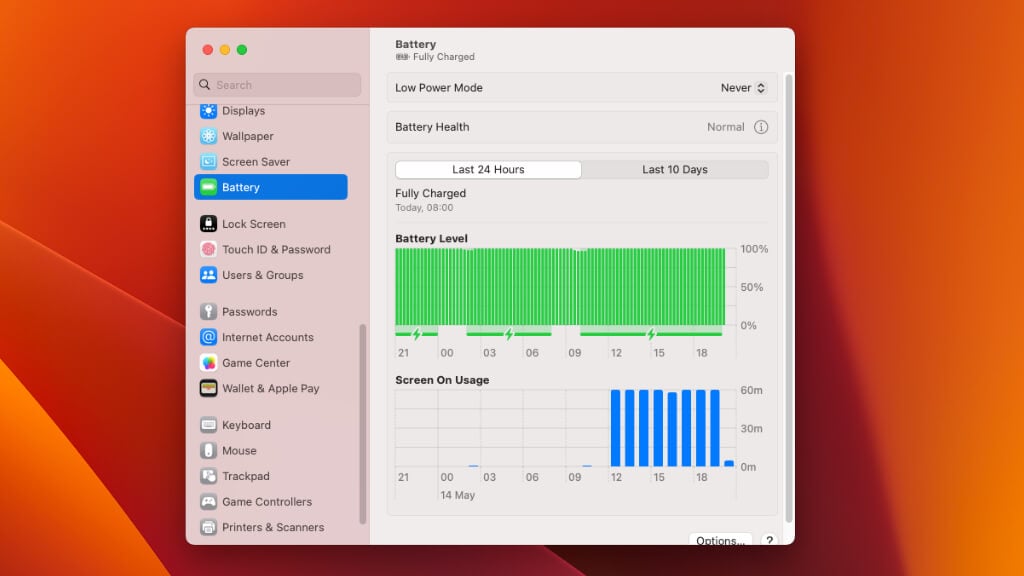Open Screen Saver icon in sidebar

[x=208, y=161]
